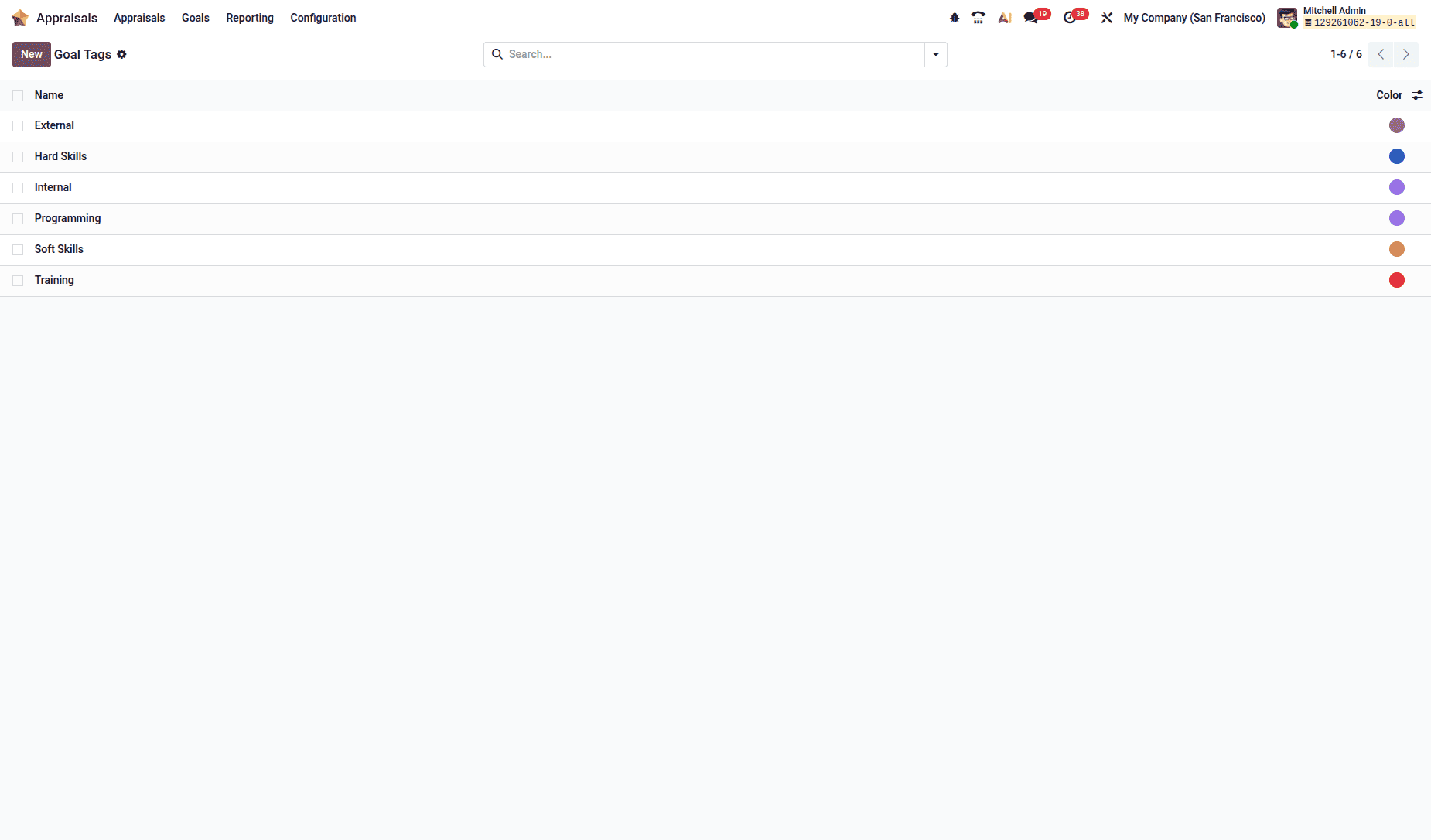Image resolution: width=1431 pixels, height=840 pixels.
Task: Open the debug bug icon menu
Action: pos(955,18)
